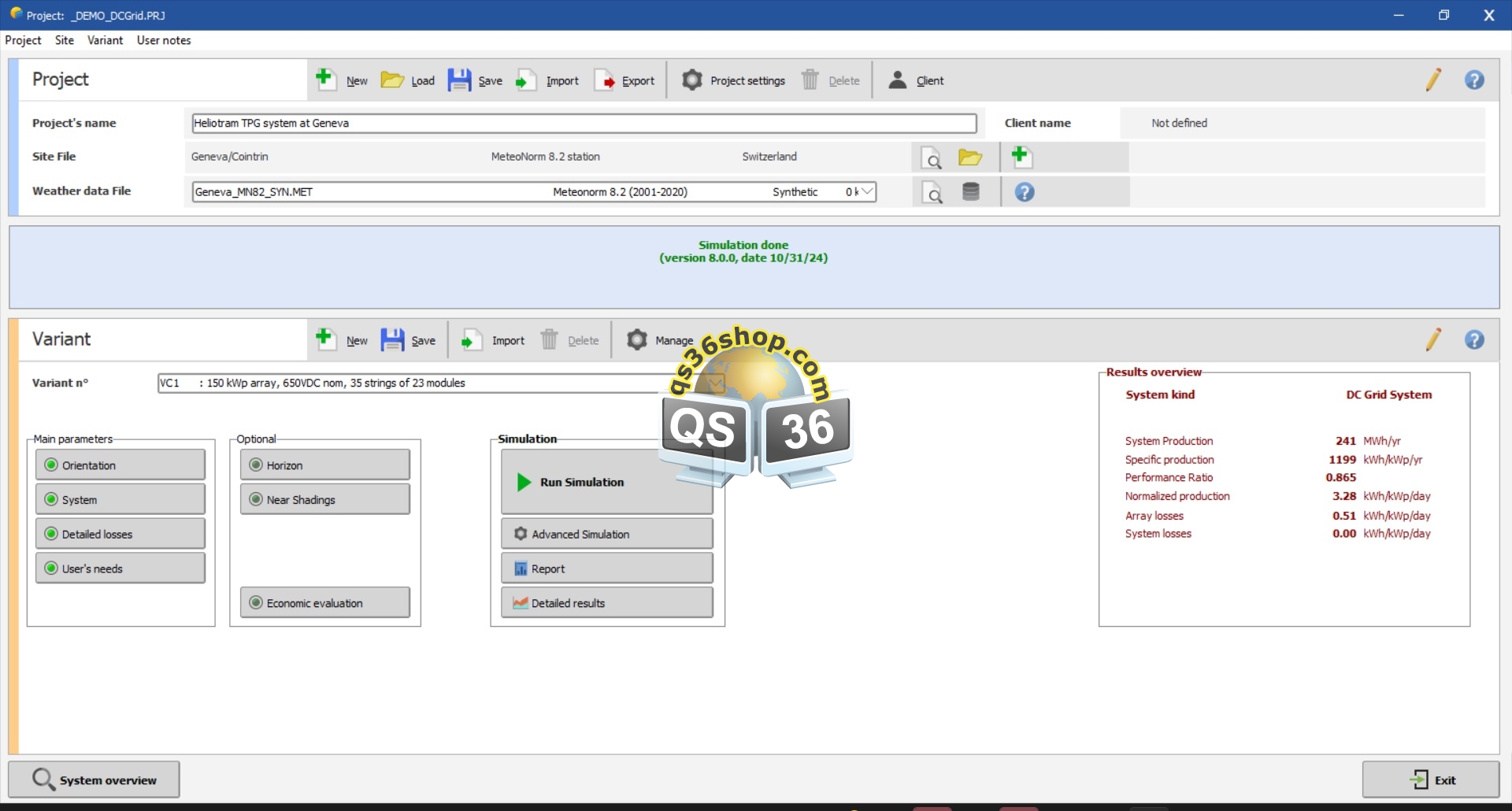
Task: Open User's needs settings
Action: tap(120, 568)
